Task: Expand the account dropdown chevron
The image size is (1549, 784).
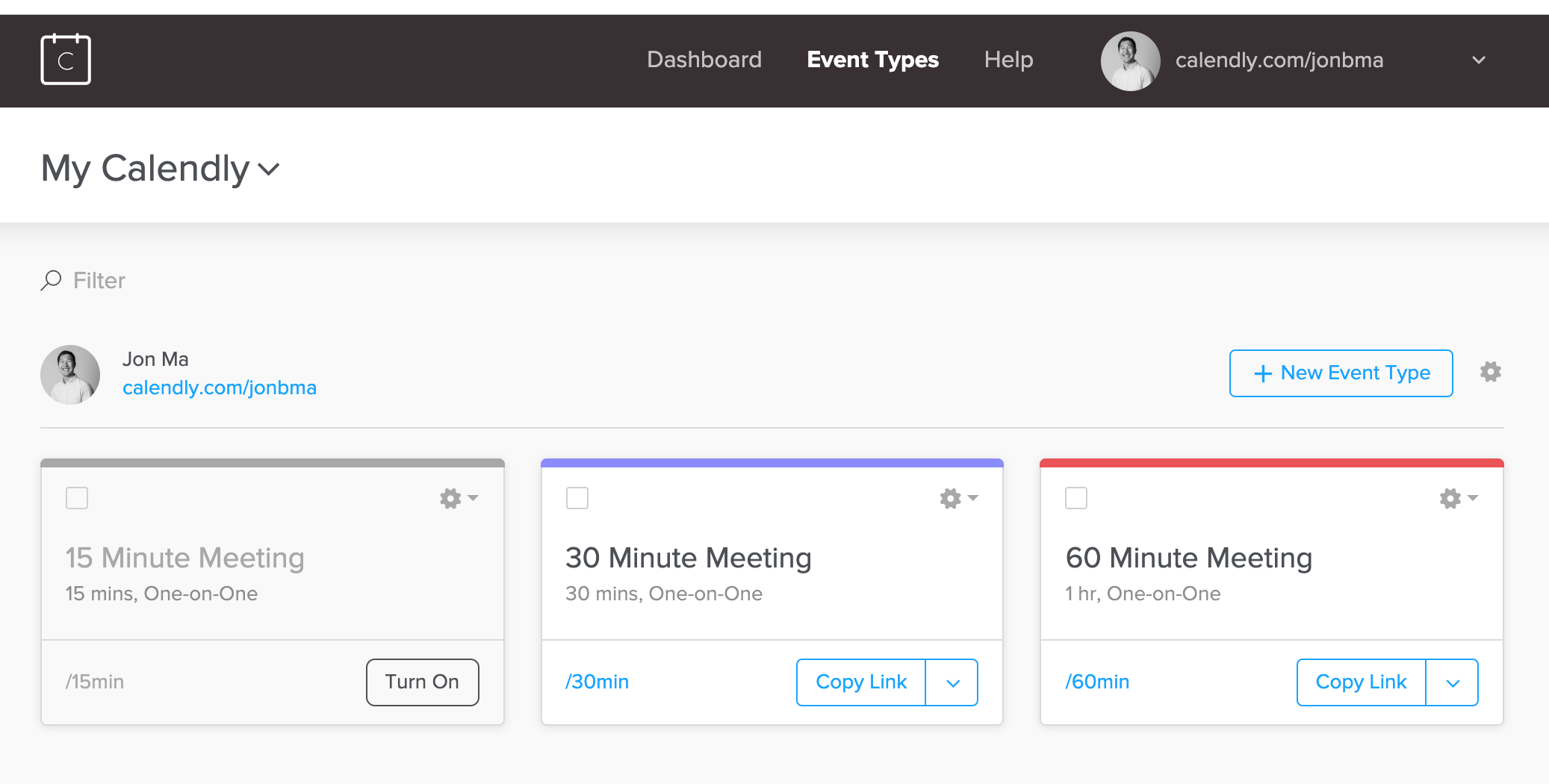Action: pos(1479,60)
